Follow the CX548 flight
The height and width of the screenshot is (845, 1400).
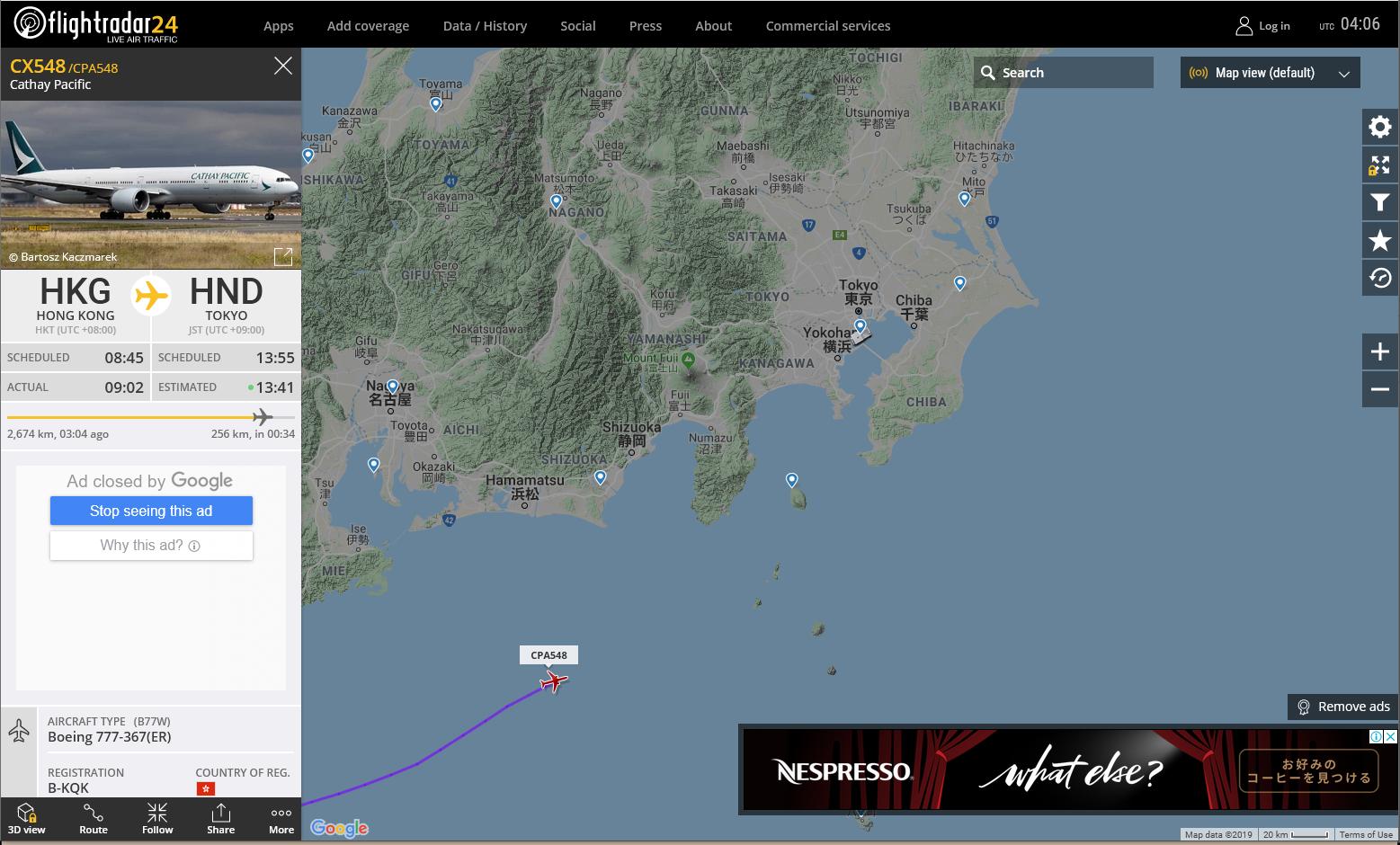click(157, 819)
